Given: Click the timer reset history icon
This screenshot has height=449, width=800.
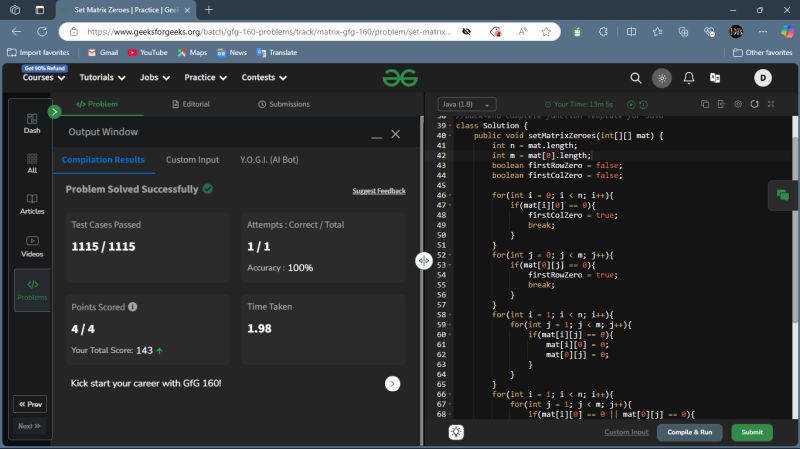Looking at the screenshot, I should click(643, 105).
